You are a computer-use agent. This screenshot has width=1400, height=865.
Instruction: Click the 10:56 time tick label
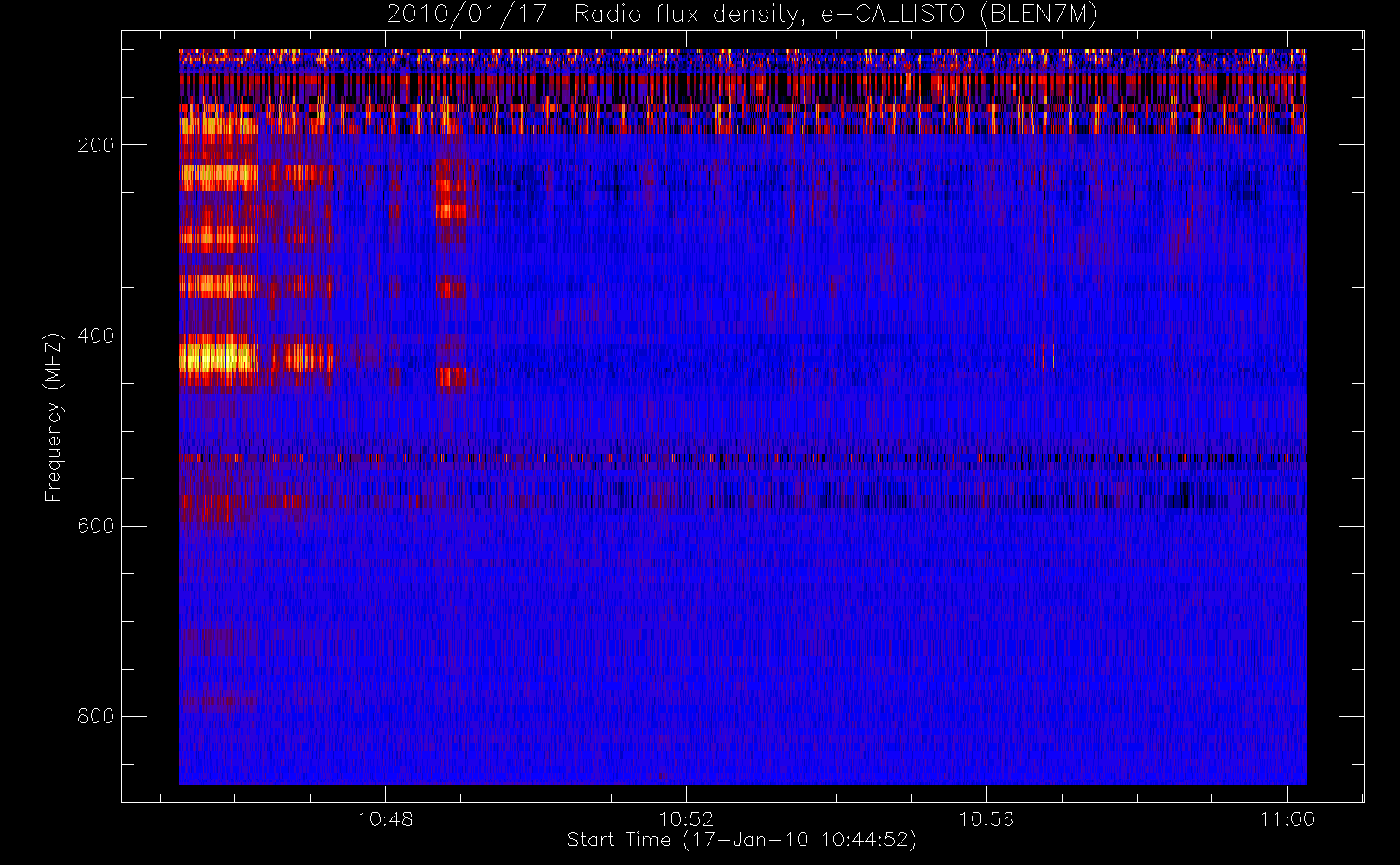pyautogui.click(x=986, y=819)
